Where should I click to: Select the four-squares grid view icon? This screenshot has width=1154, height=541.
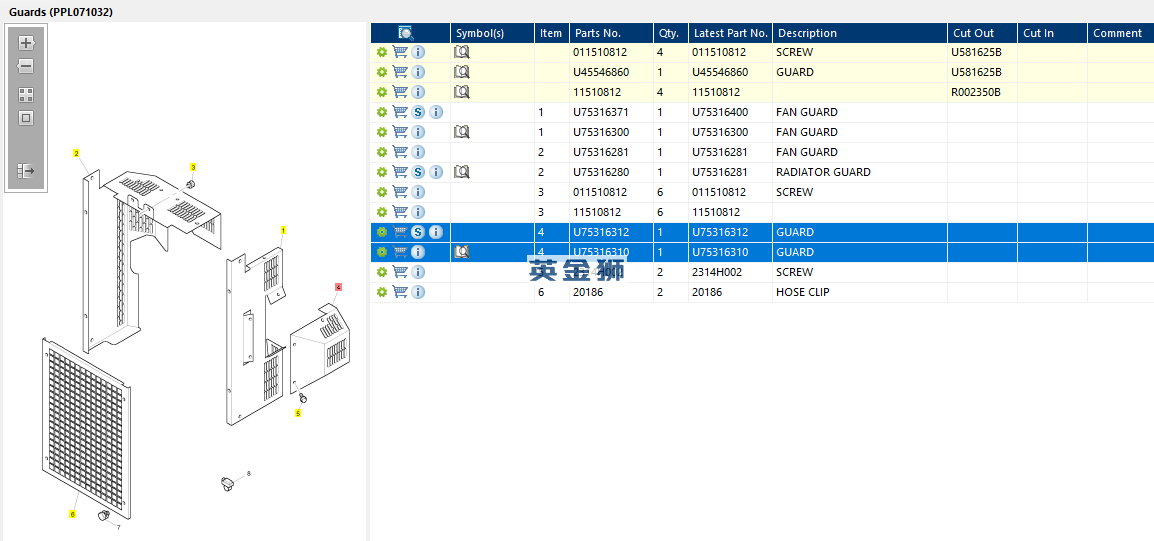point(26,95)
